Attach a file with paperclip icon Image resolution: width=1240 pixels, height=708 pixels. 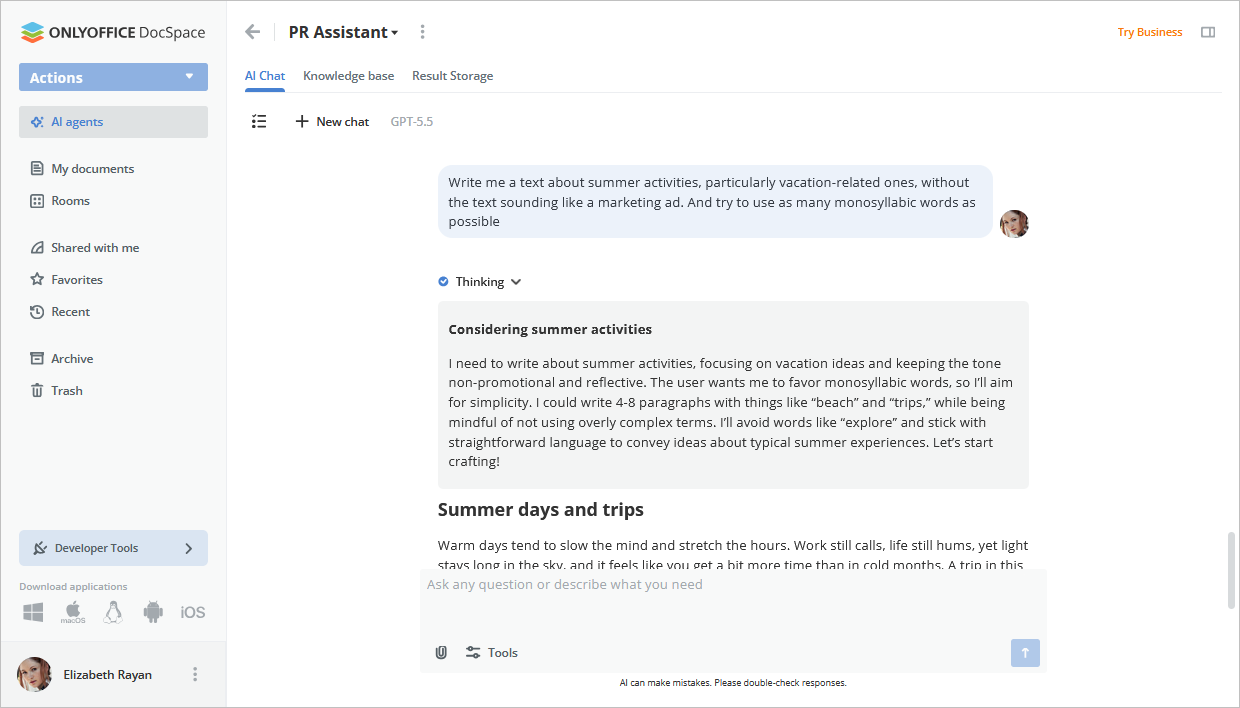(x=441, y=653)
